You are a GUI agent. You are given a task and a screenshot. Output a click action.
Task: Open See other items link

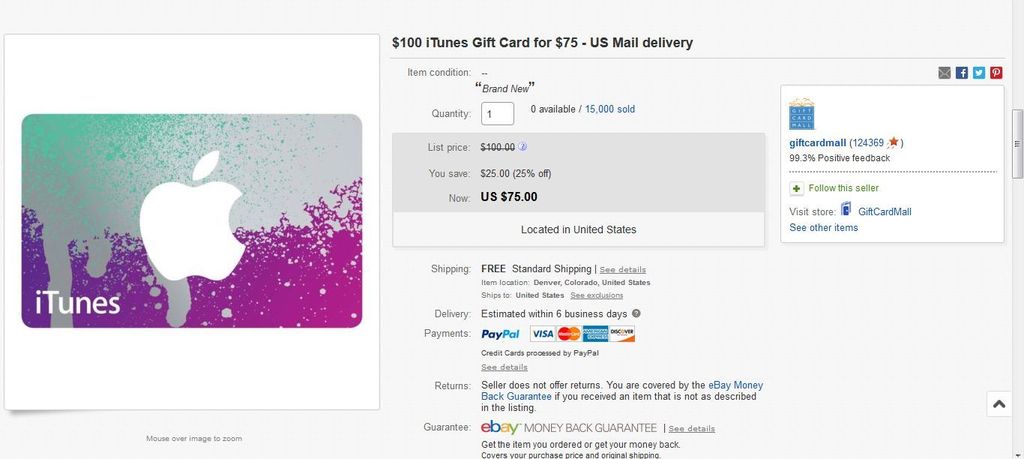[823, 228]
